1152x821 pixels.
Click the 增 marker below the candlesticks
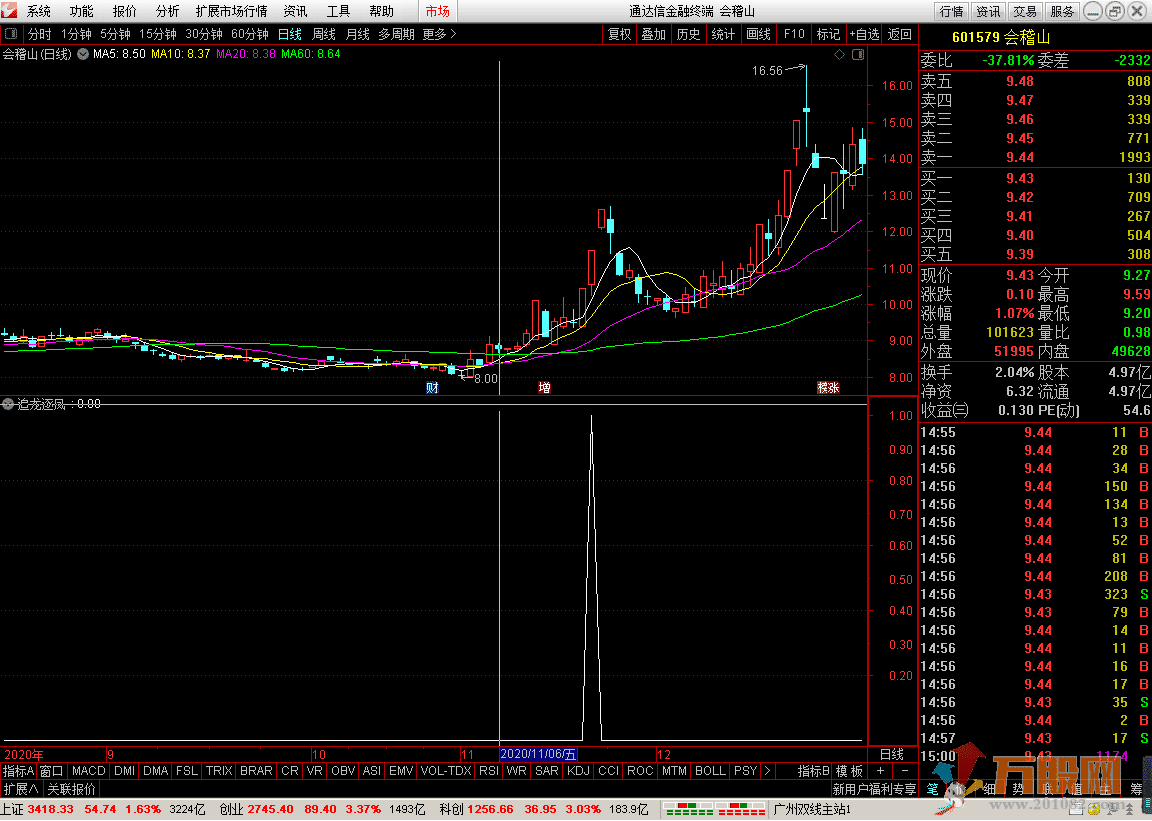pos(544,388)
